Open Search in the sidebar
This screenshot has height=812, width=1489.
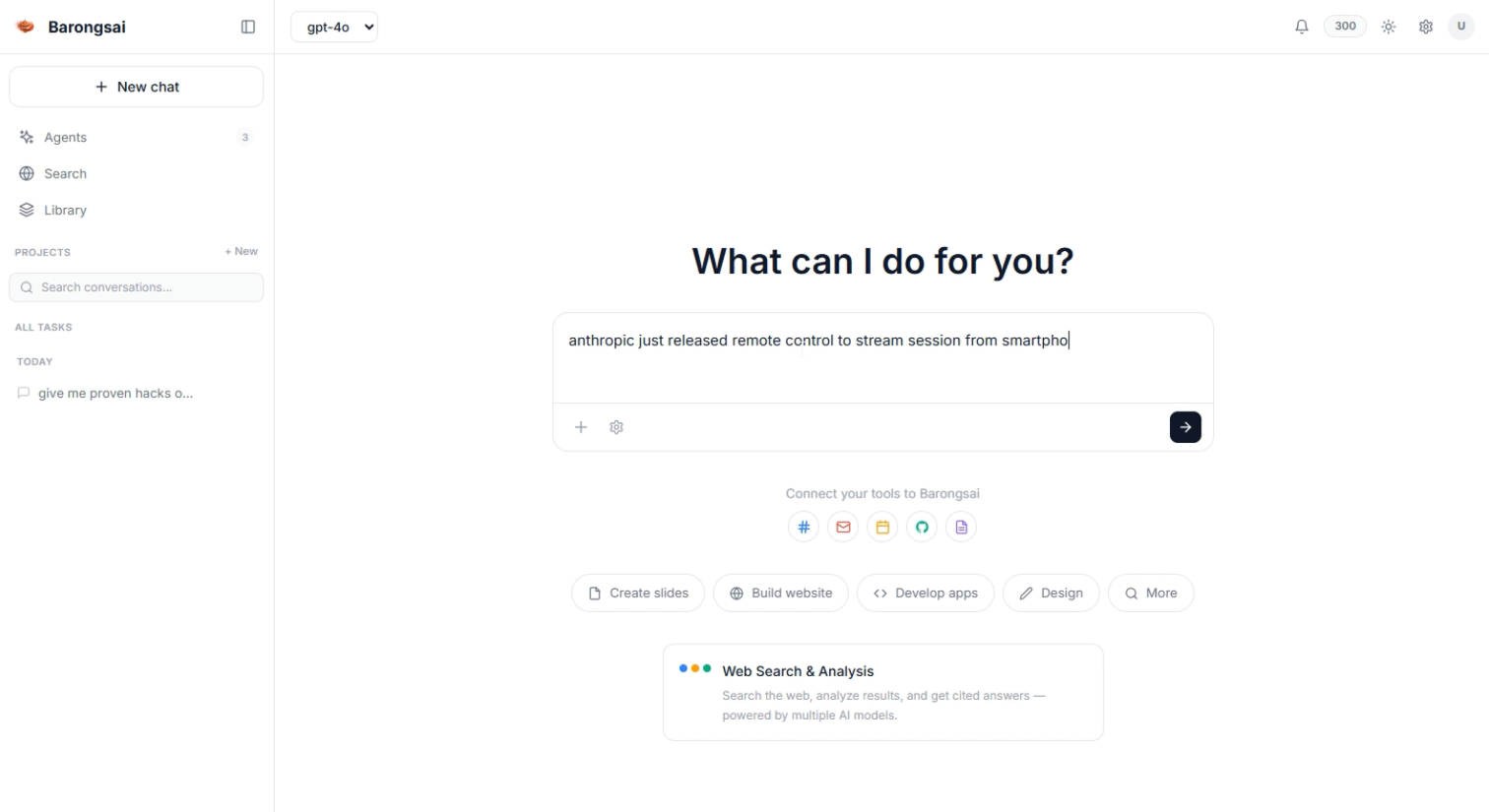[136, 173]
